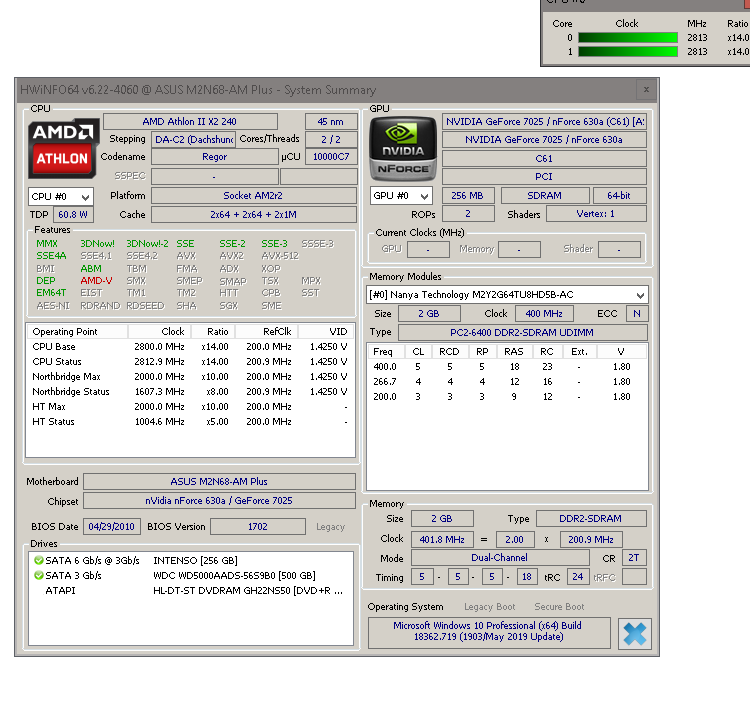Image resolution: width=750 pixels, height=712 pixels.
Task: Click the VID column header
Action: click(x=326, y=331)
